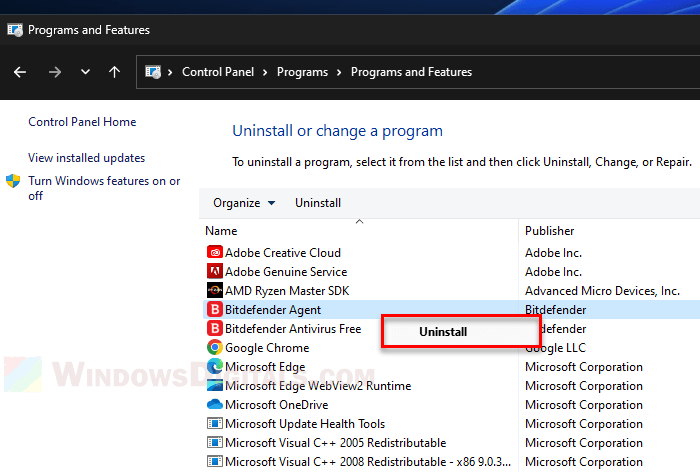The height and width of the screenshot is (472, 700).
Task: Click Microsoft Corporation publisher for WebView2 Runtime
Action: click(584, 386)
